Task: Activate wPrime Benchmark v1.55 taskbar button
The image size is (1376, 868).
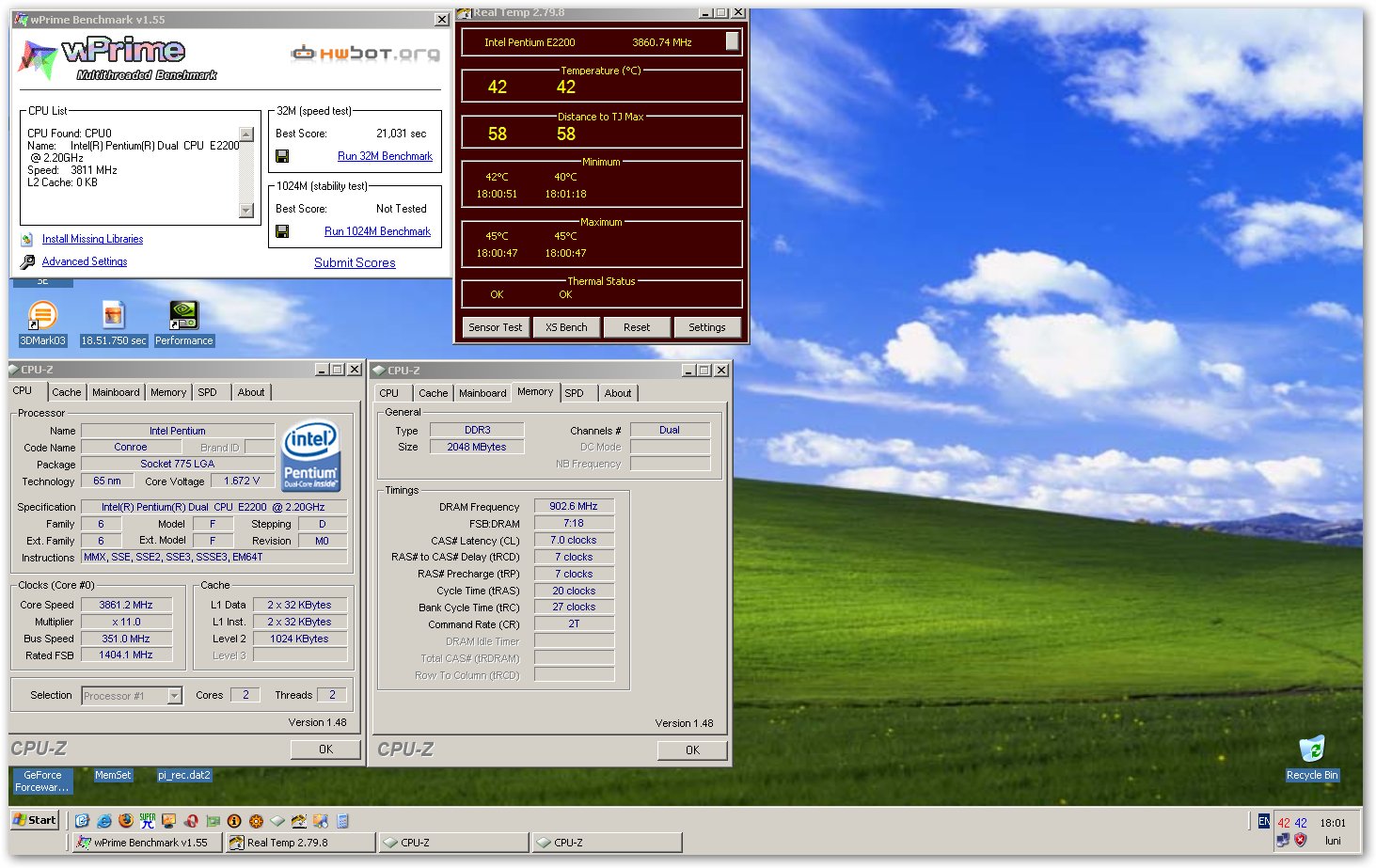Action: tap(148, 843)
